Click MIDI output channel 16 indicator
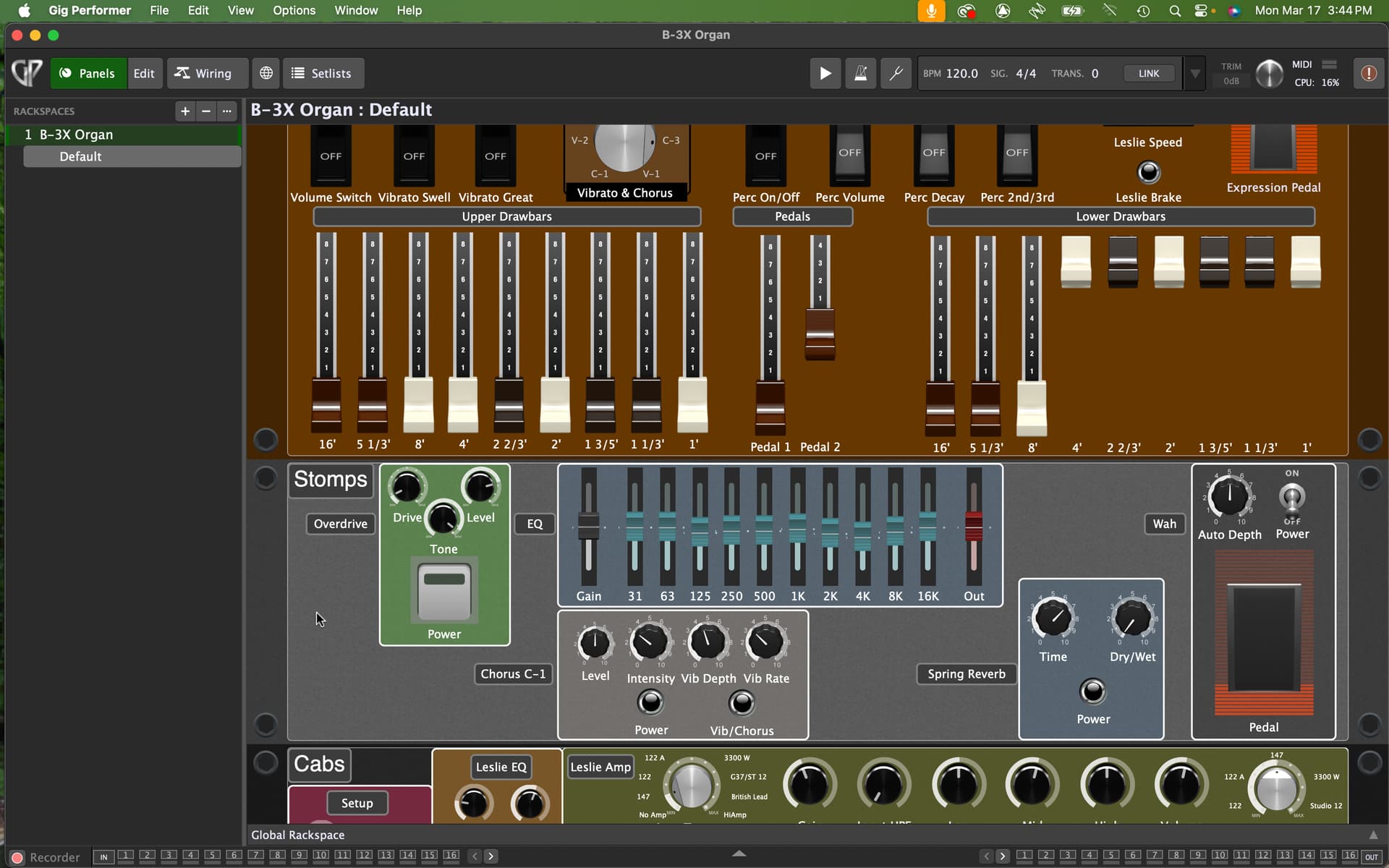The width and height of the screenshot is (1389, 868). point(1350,856)
